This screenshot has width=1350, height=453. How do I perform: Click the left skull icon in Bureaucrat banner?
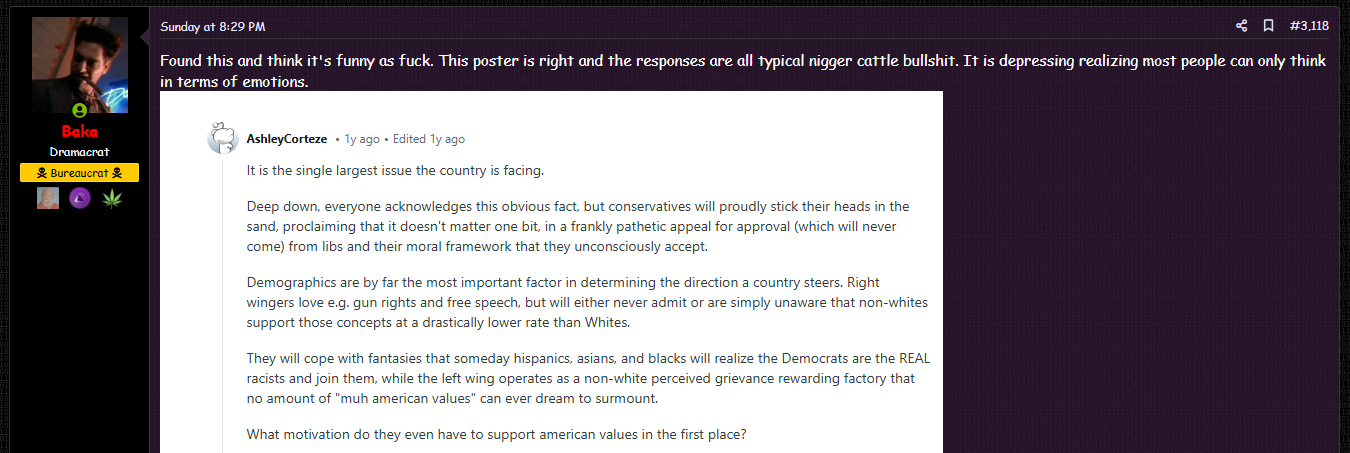[x=42, y=173]
